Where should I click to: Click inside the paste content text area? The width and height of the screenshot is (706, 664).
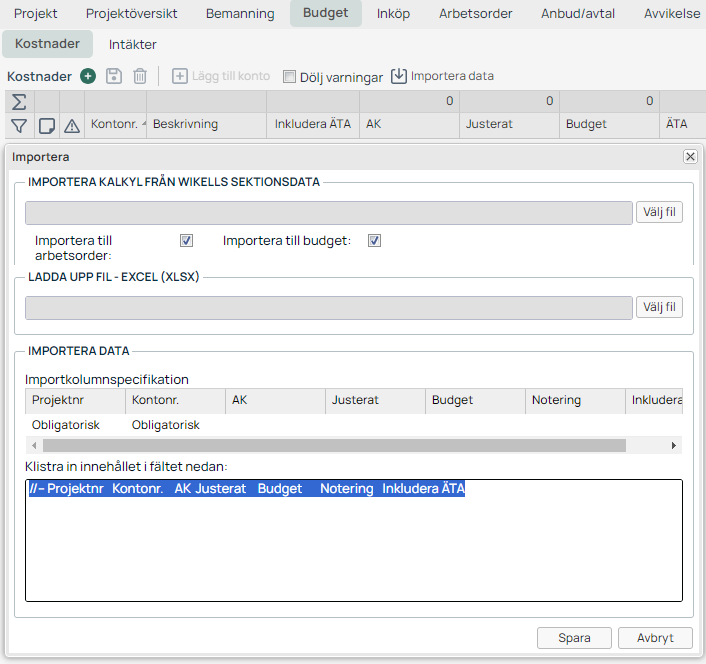pos(354,540)
